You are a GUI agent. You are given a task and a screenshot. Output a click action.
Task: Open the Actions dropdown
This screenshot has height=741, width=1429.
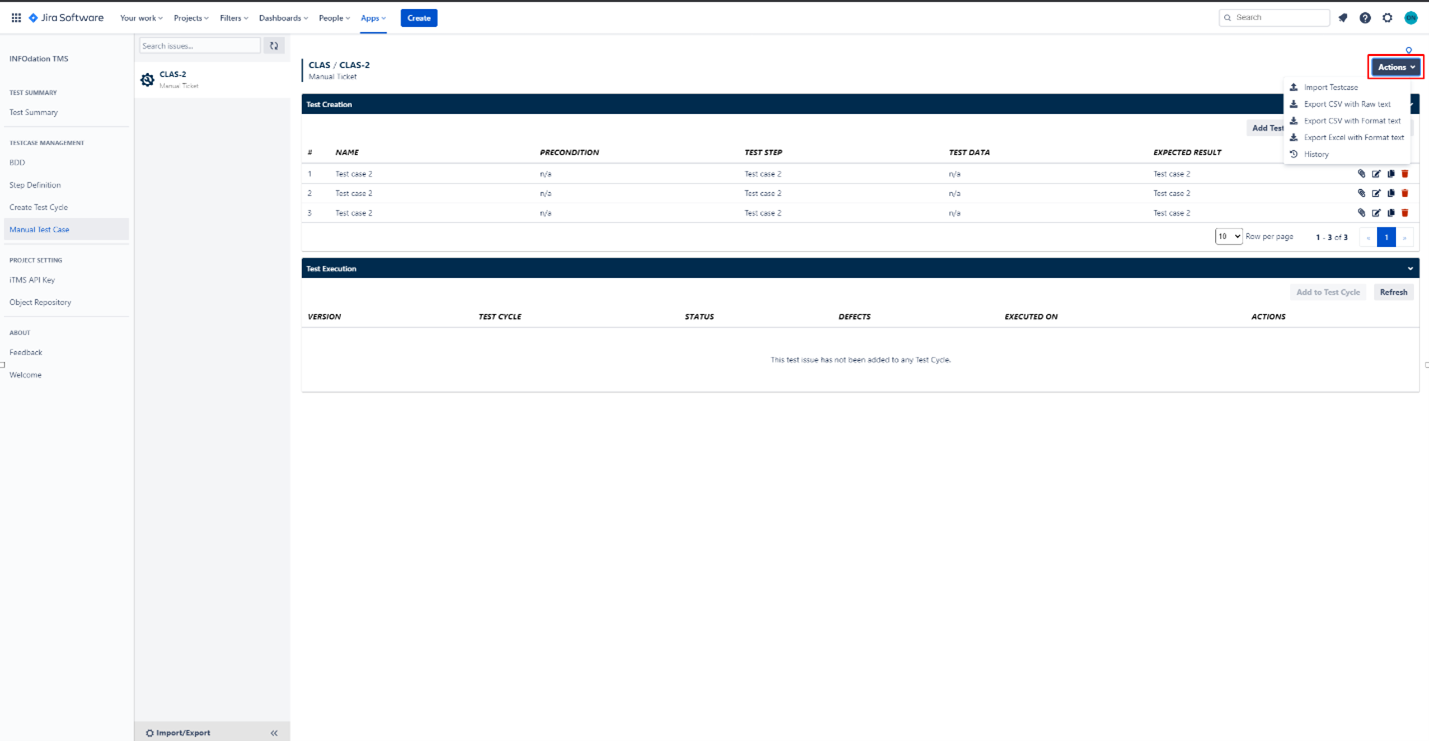click(x=1394, y=66)
